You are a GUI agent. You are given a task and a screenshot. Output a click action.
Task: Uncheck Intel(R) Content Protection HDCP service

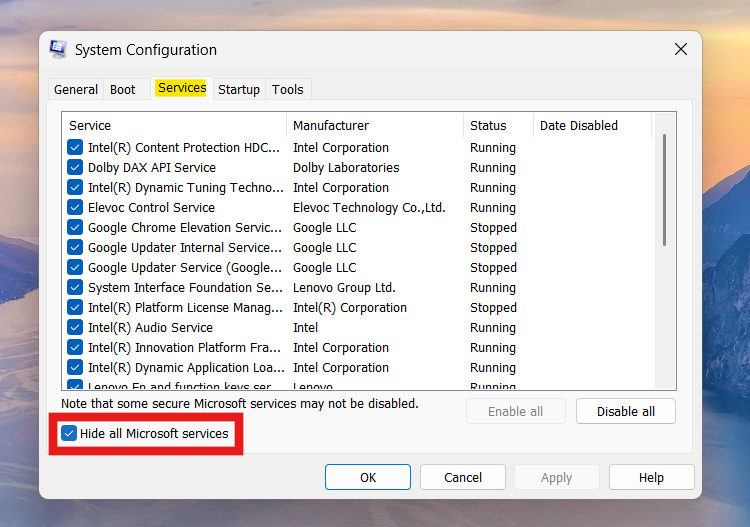(75, 147)
